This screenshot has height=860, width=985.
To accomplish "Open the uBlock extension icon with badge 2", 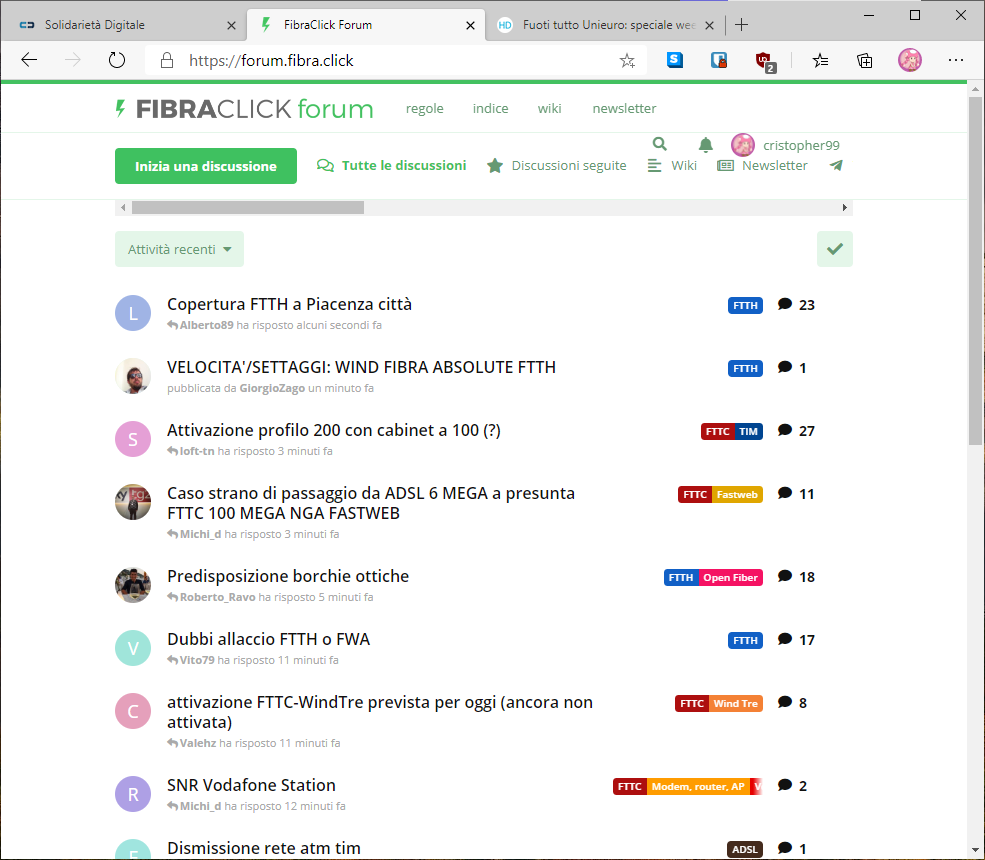I will 765,62.
